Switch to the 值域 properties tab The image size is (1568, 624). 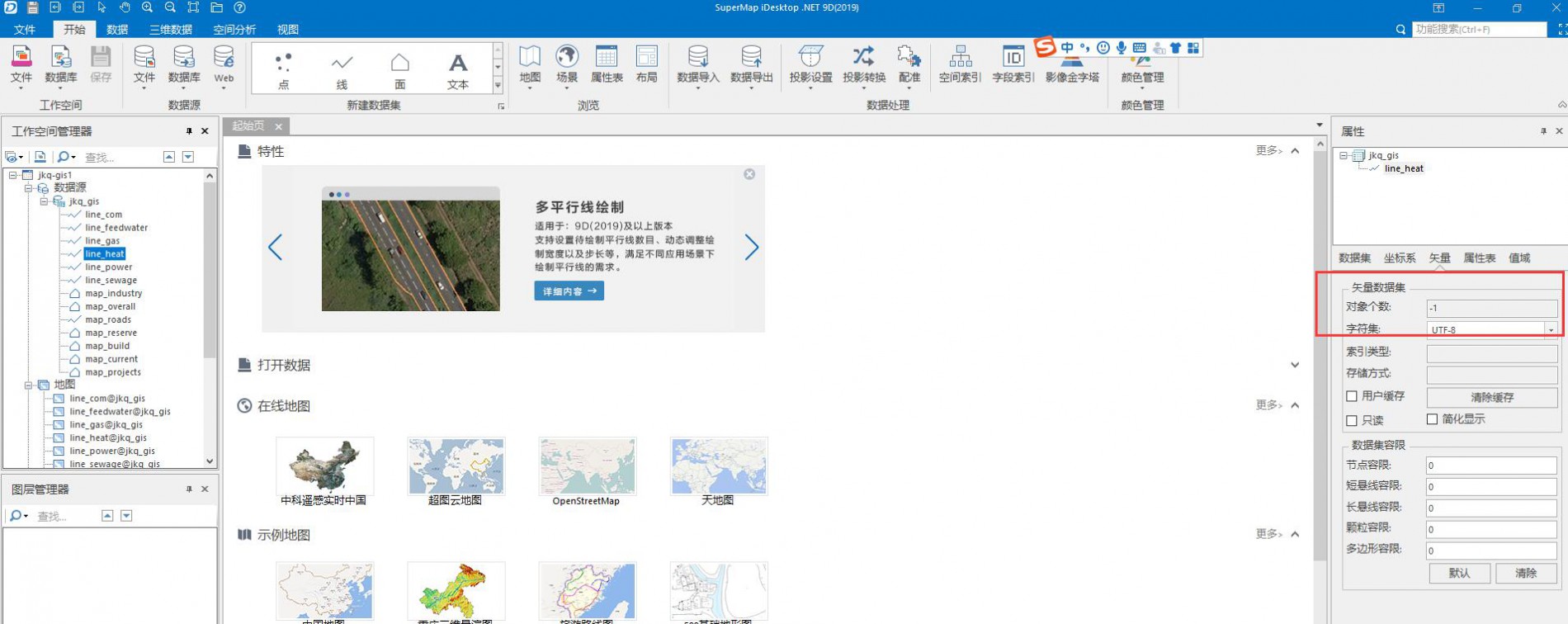point(1519,258)
